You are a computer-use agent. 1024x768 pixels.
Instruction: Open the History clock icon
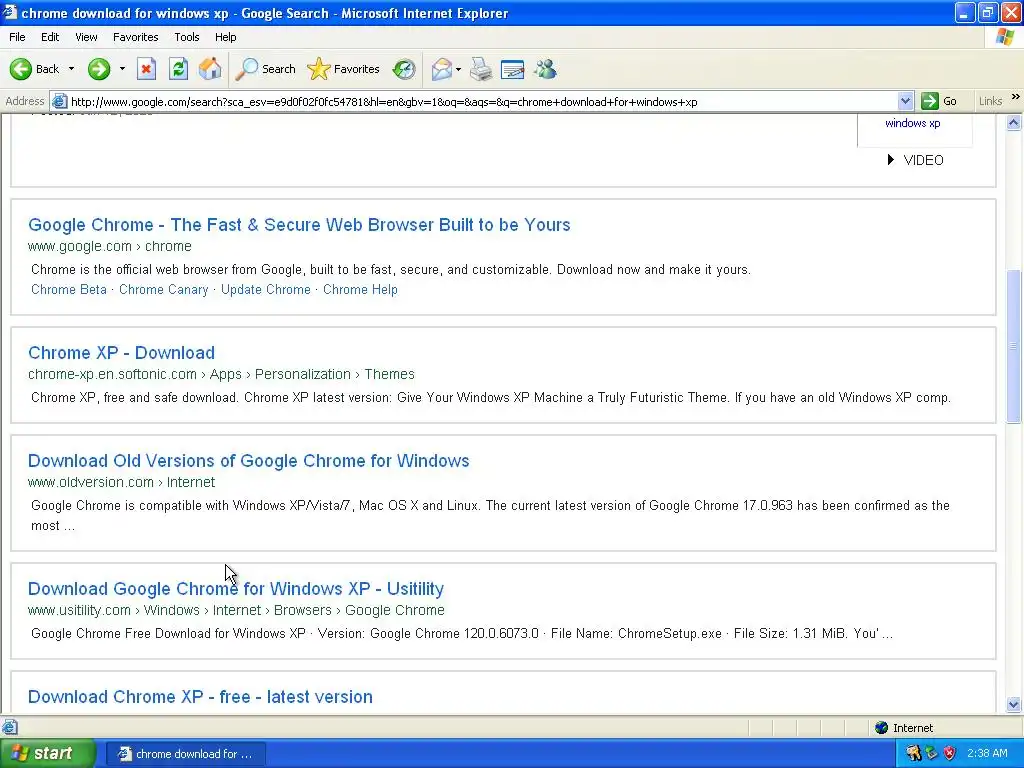click(x=404, y=69)
